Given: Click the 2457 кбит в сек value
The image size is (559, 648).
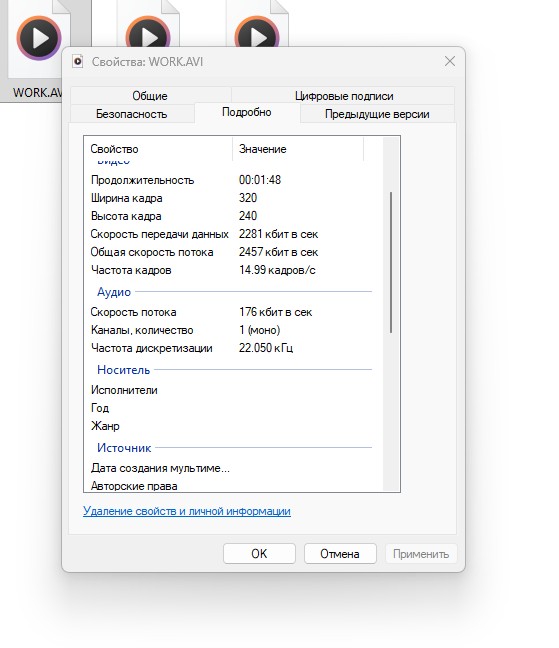Looking at the screenshot, I should pos(278,252).
